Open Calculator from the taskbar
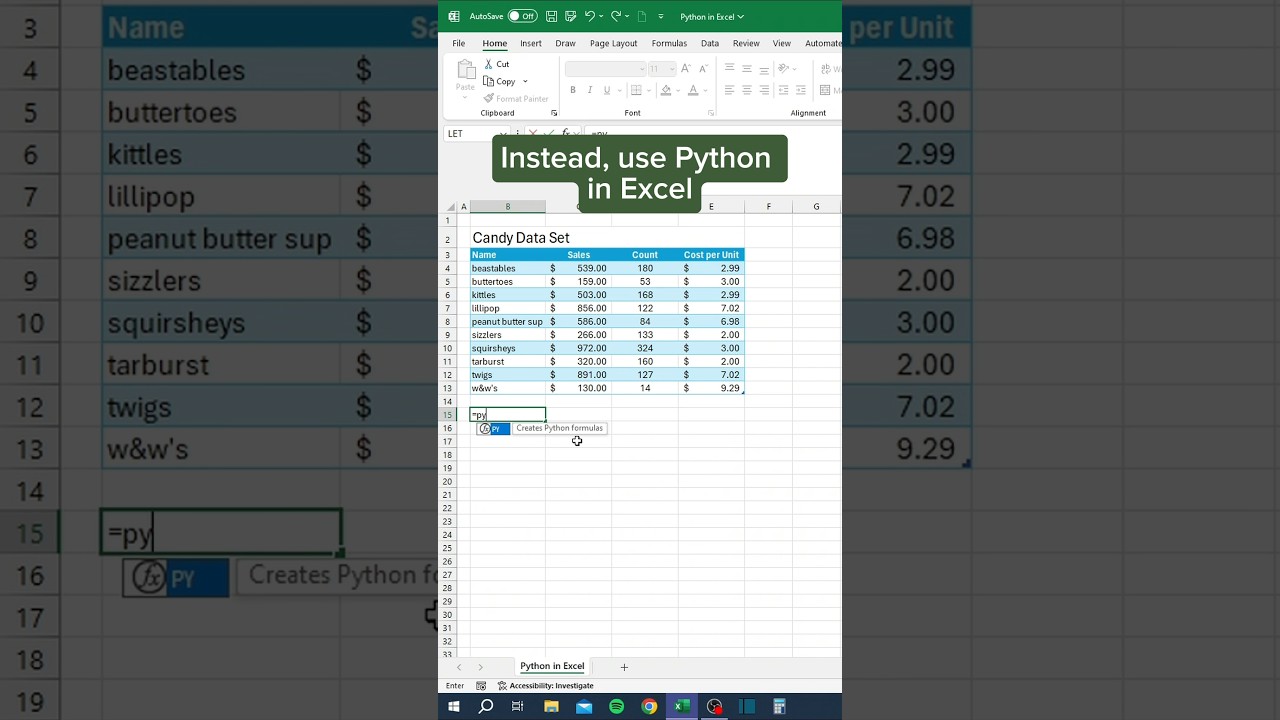 779,706
